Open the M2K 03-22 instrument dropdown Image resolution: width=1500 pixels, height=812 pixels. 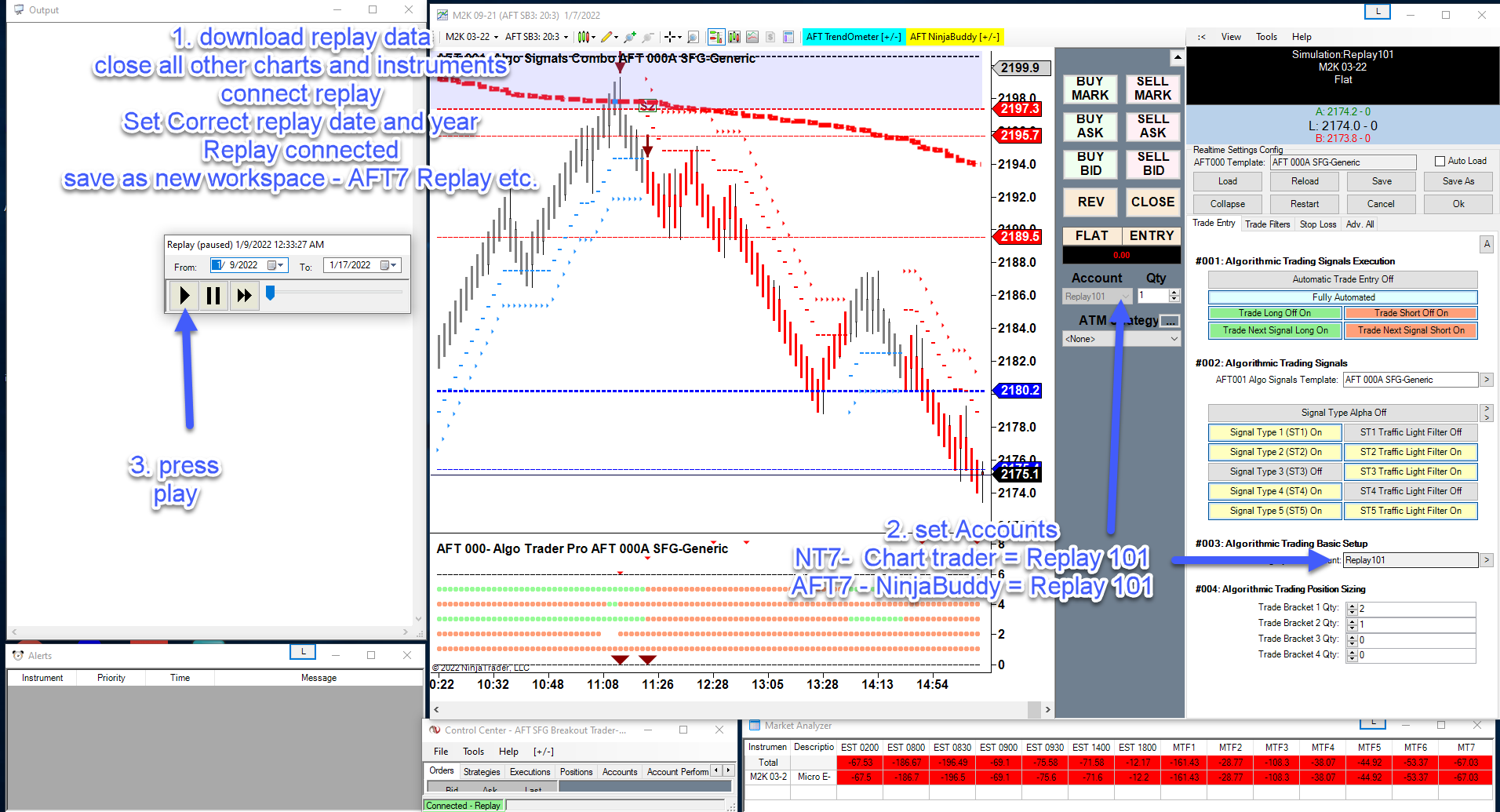pyautogui.click(x=471, y=37)
